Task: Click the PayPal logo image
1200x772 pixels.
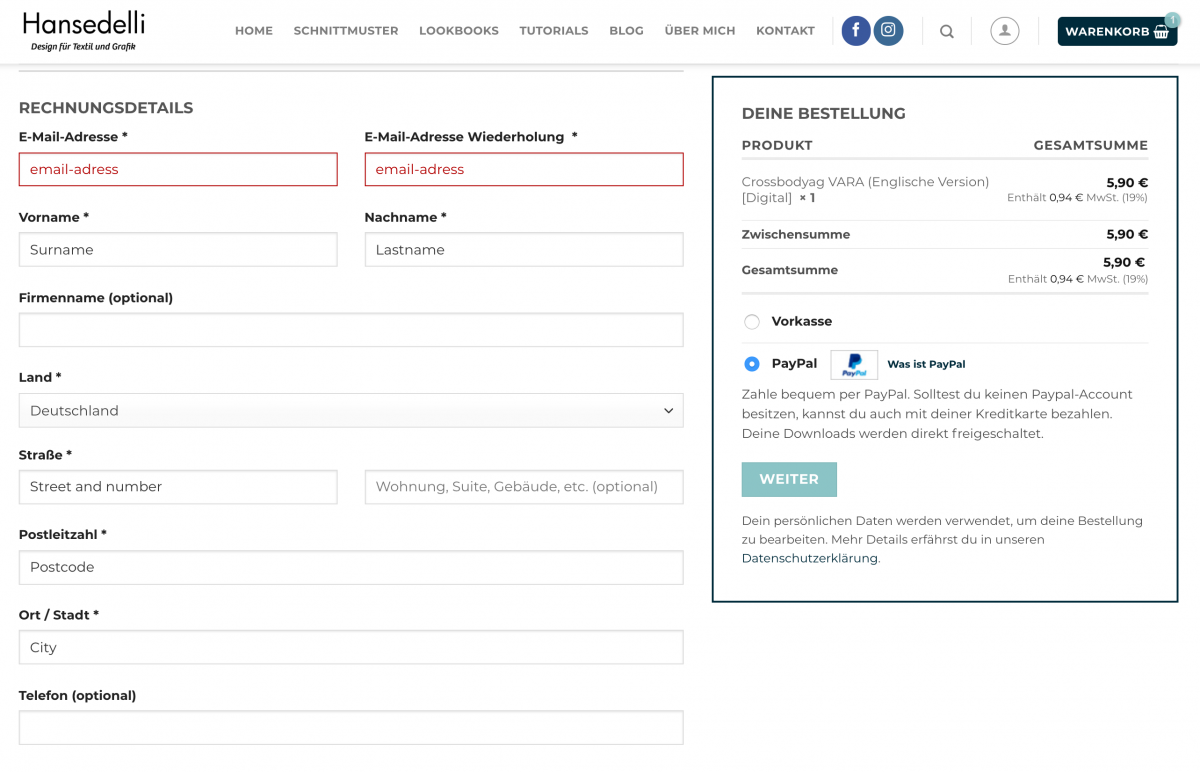Action: pyautogui.click(x=854, y=364)
